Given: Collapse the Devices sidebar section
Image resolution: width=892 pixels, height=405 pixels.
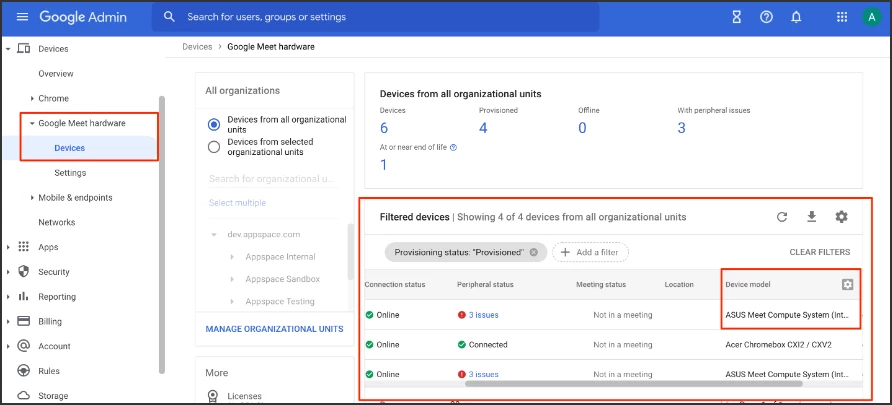Looking at the screenshot, I should point(8,49).
